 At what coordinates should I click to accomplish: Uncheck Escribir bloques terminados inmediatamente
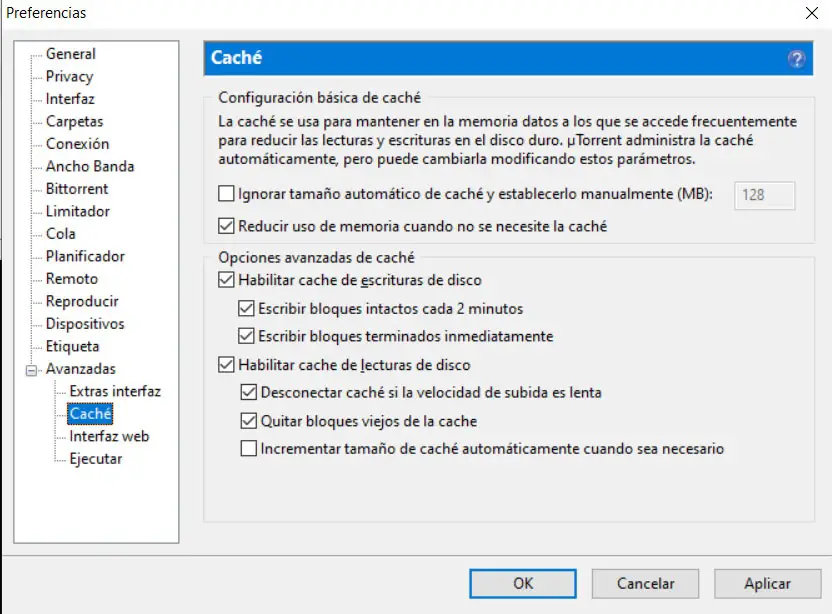(x=247, y=336)
